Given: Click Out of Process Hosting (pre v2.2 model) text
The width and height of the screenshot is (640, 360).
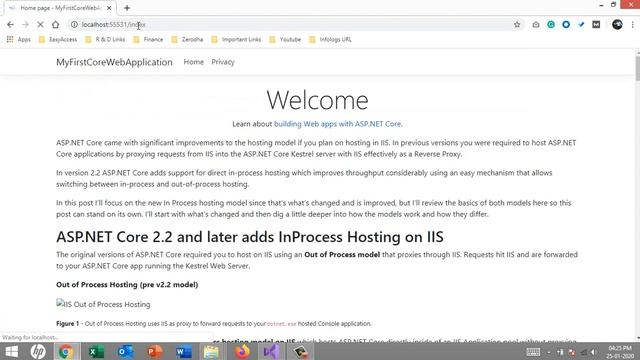Looking at the screenshot, I should 127,285.
